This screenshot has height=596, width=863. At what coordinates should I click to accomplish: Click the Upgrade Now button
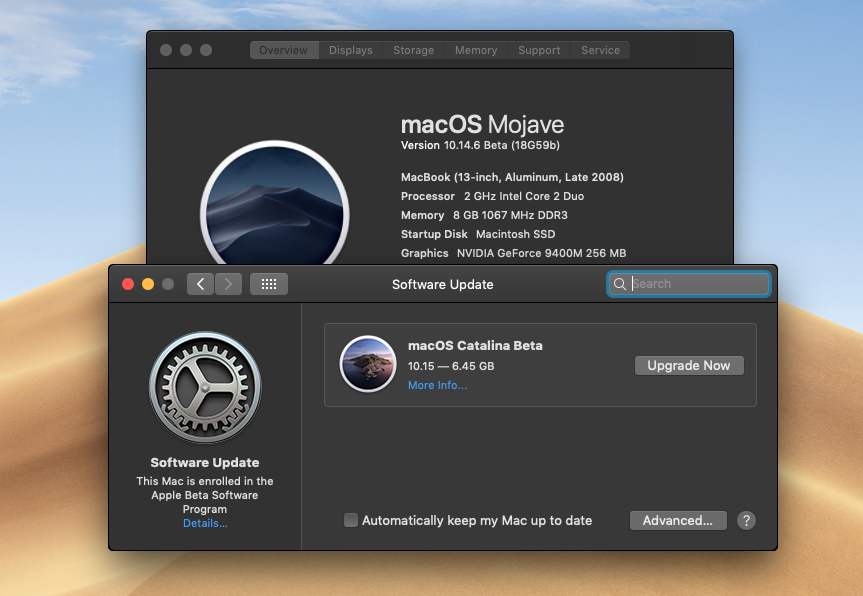pyautogui.click(x=689, y=365)
